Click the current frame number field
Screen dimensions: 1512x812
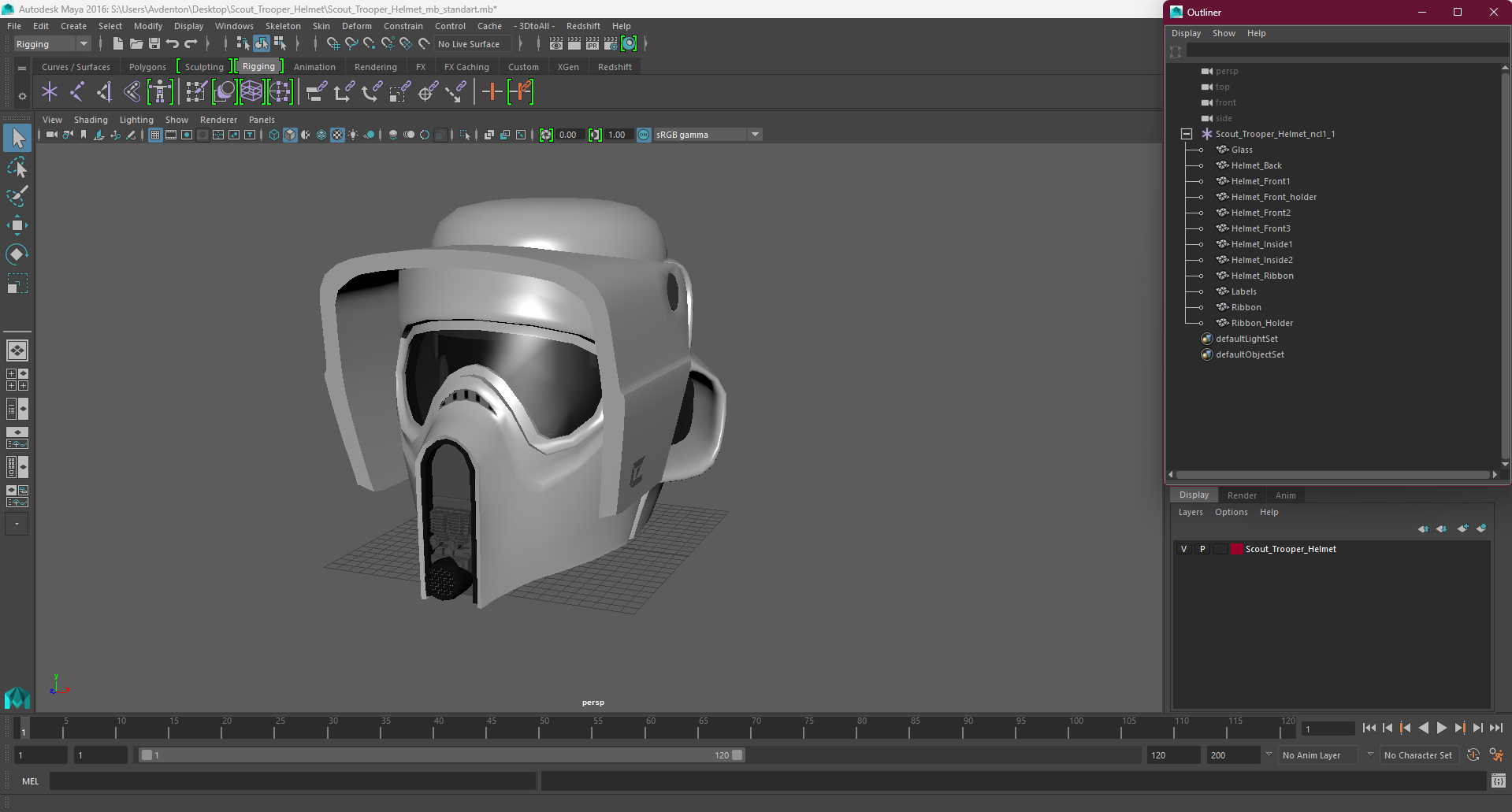(1328, 729)
